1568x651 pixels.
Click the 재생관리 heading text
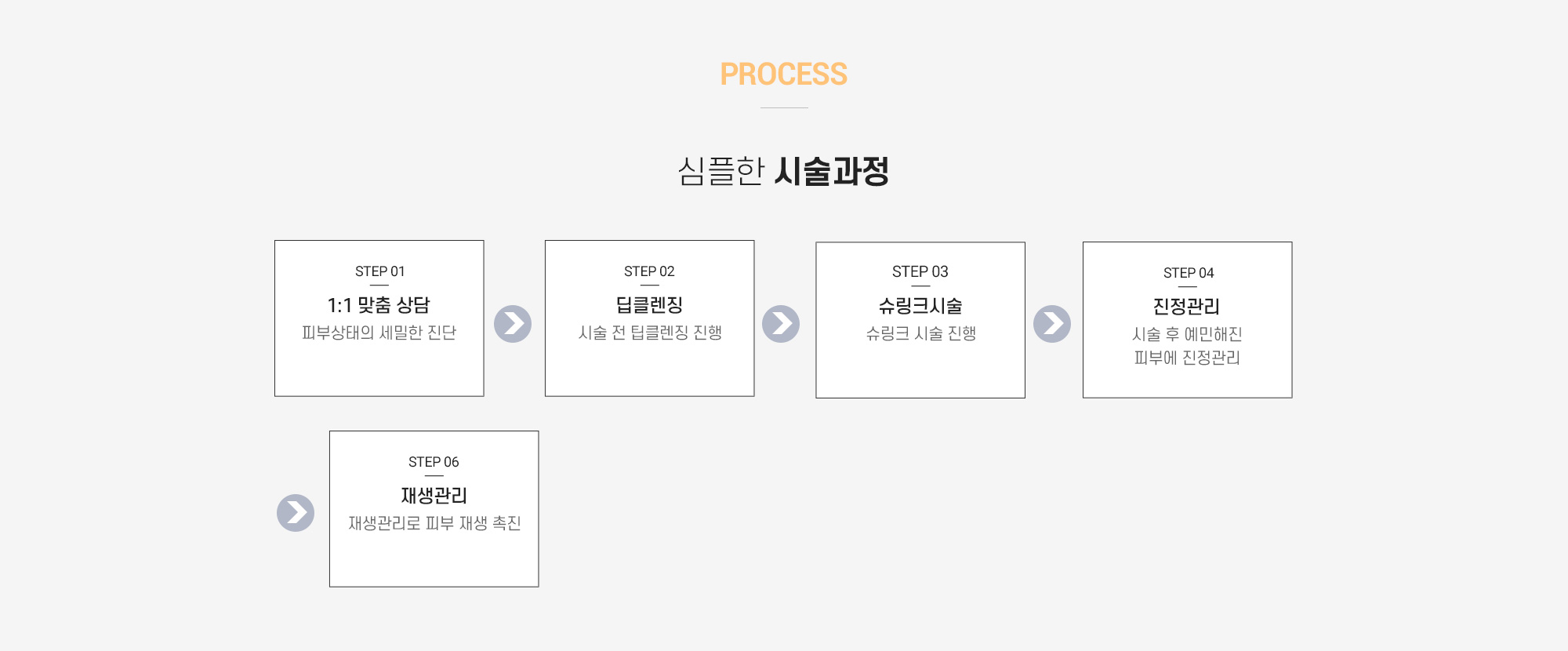434,496
